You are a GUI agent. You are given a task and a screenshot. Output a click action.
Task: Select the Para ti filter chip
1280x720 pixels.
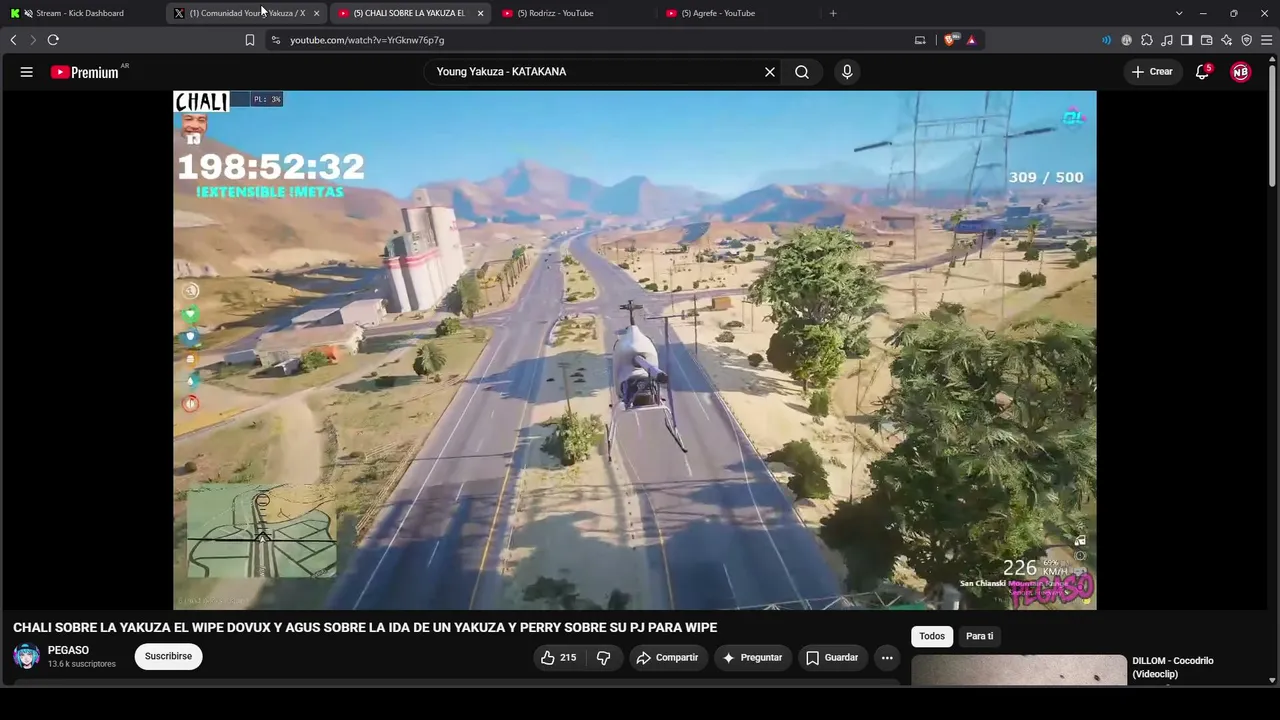click(980, 636)
